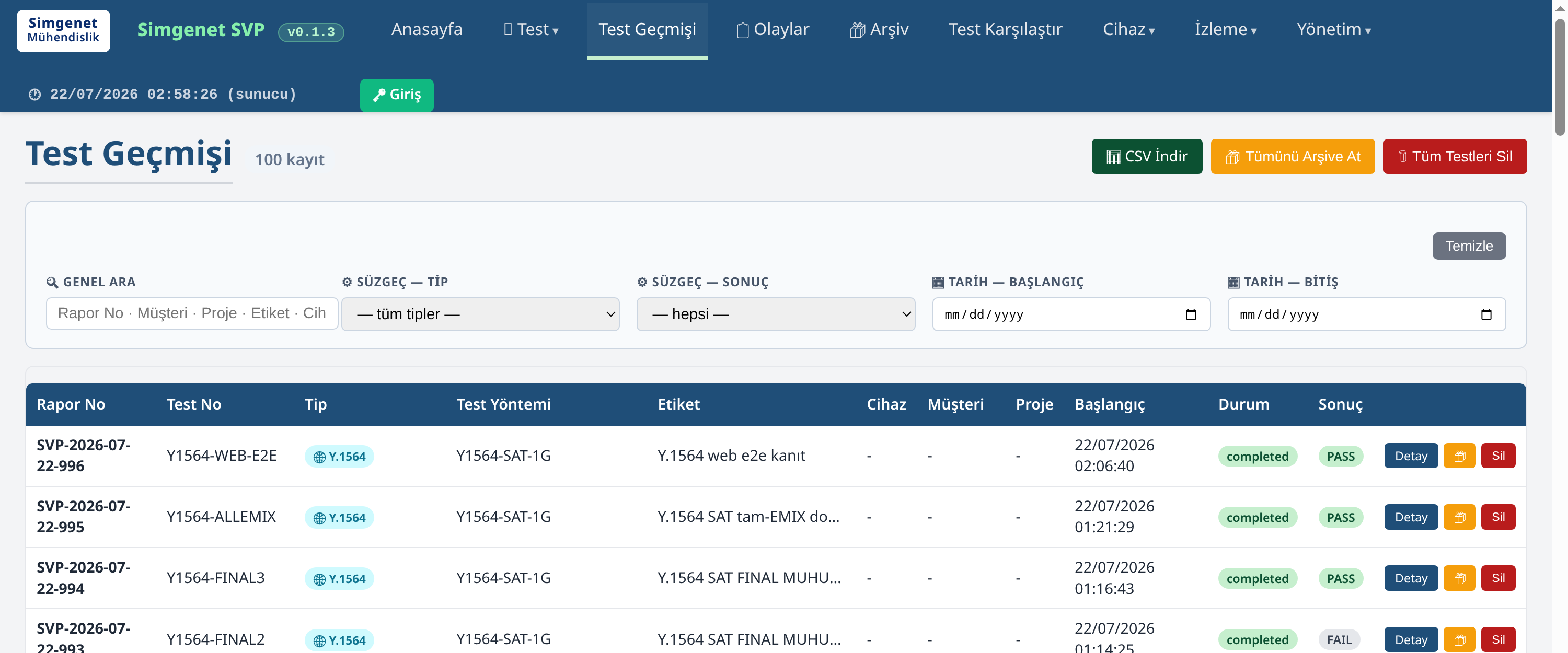Open calendar picker for Tarih Bitiş
The height and width of the screenshot is (653, 1568).
[1486, 314]
